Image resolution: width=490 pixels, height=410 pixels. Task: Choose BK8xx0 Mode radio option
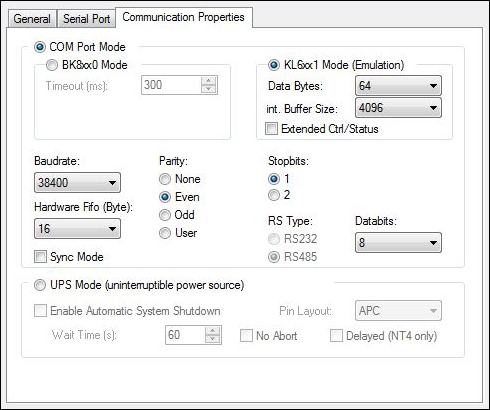click(x=52, y=65)
